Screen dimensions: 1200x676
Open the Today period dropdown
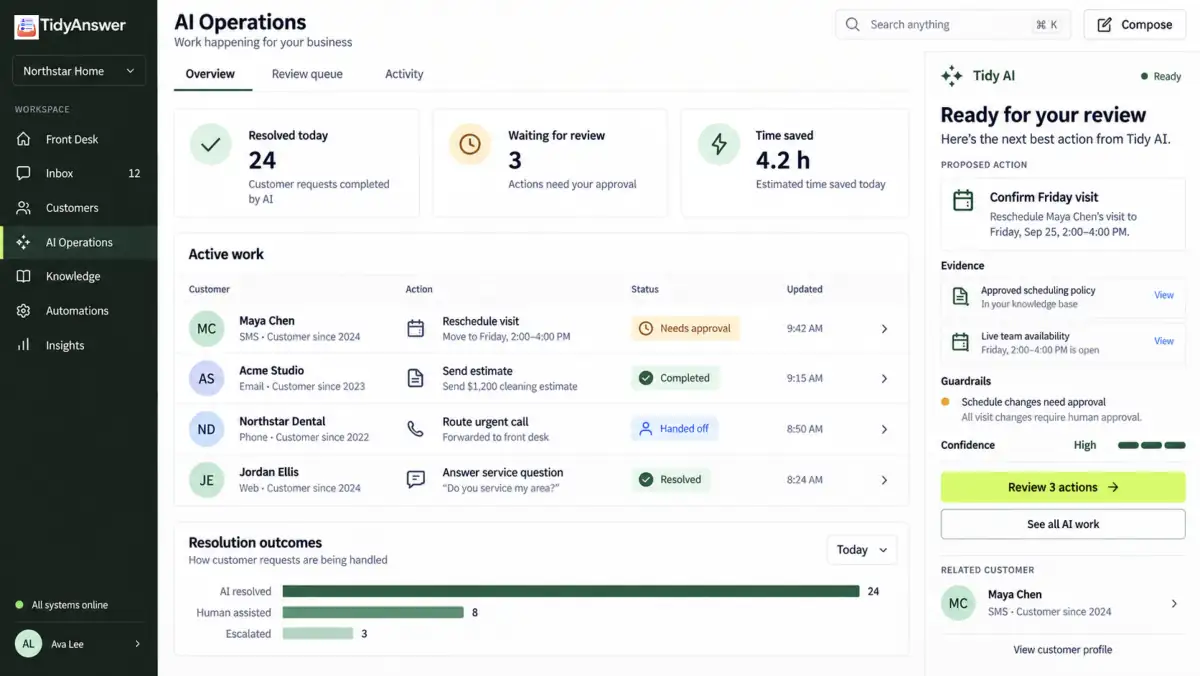click(861, 550)
